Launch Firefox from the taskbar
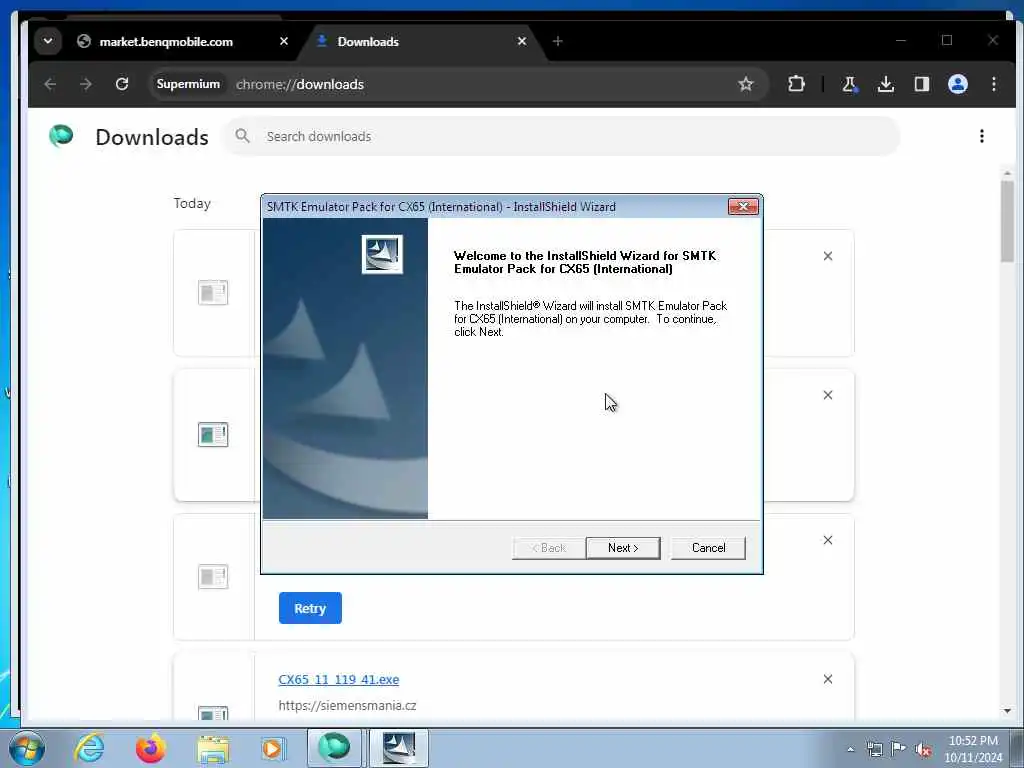Screen dimensions: 1024x768 [150, 748]
